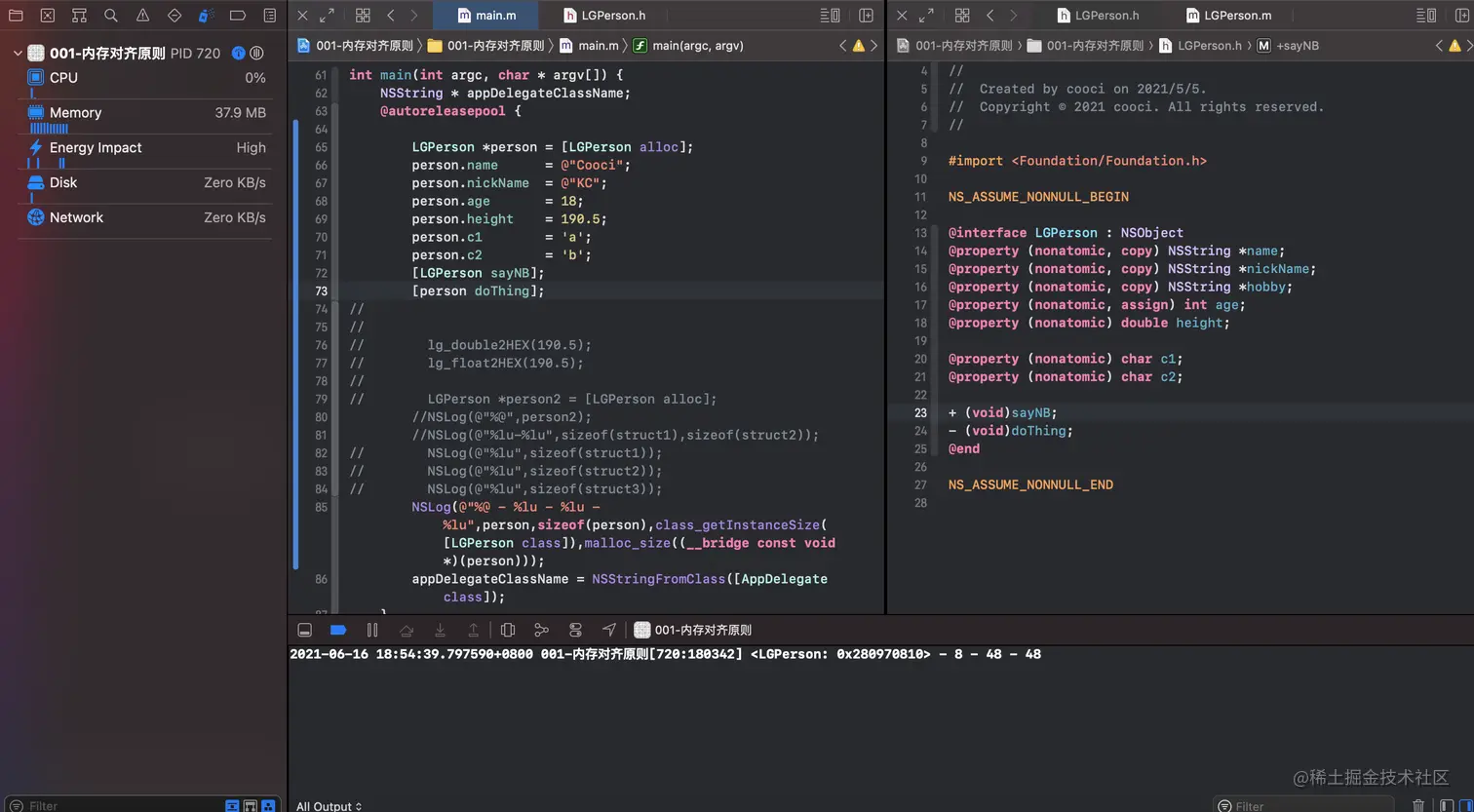Open the Breakpoint navigator tag icon
Viewport: 1474px width, 812px height.
tap(238, 16)
